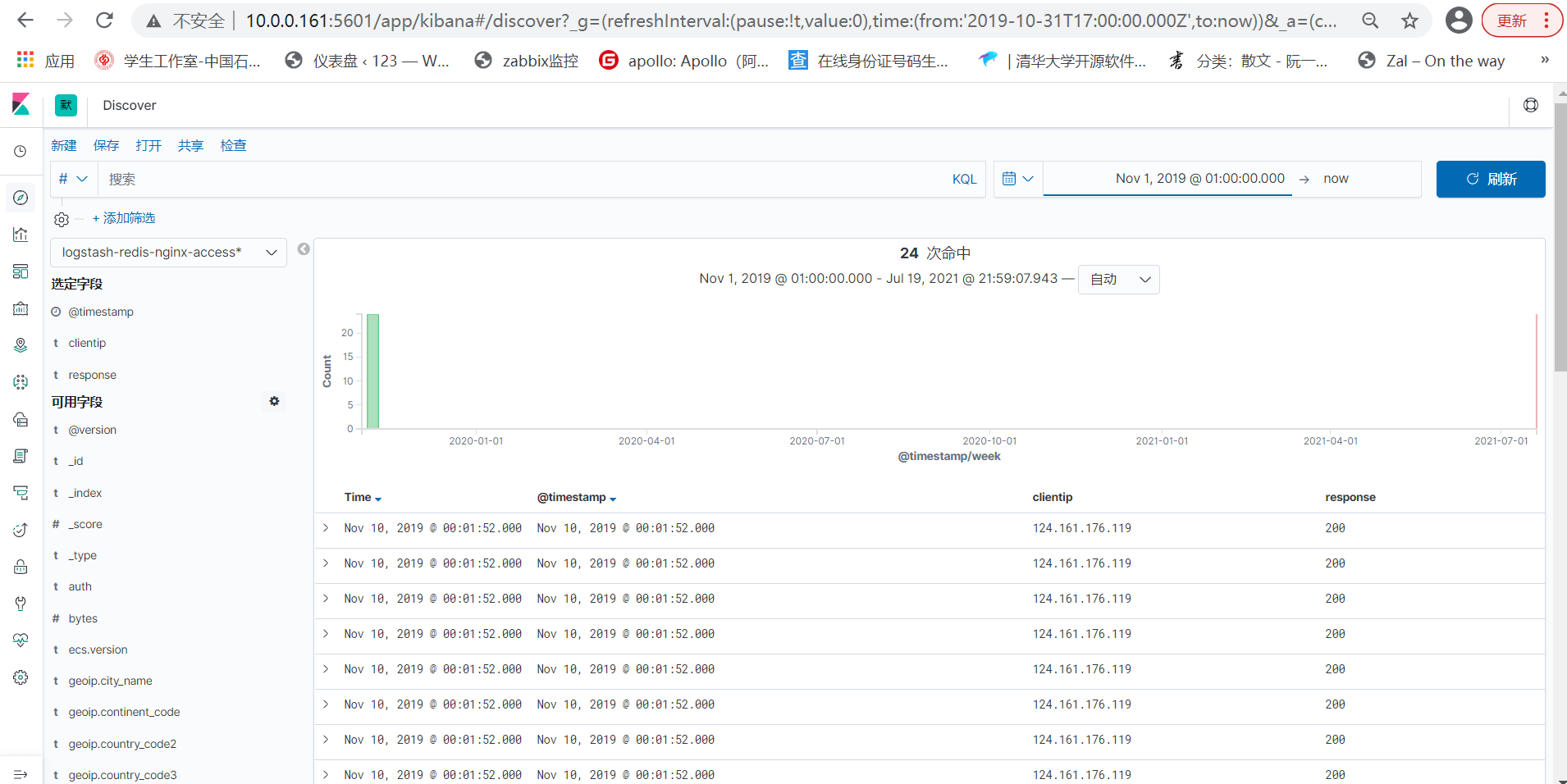Click 添加筛选 add filter link
1567x784 pixels.
[124, 218]
